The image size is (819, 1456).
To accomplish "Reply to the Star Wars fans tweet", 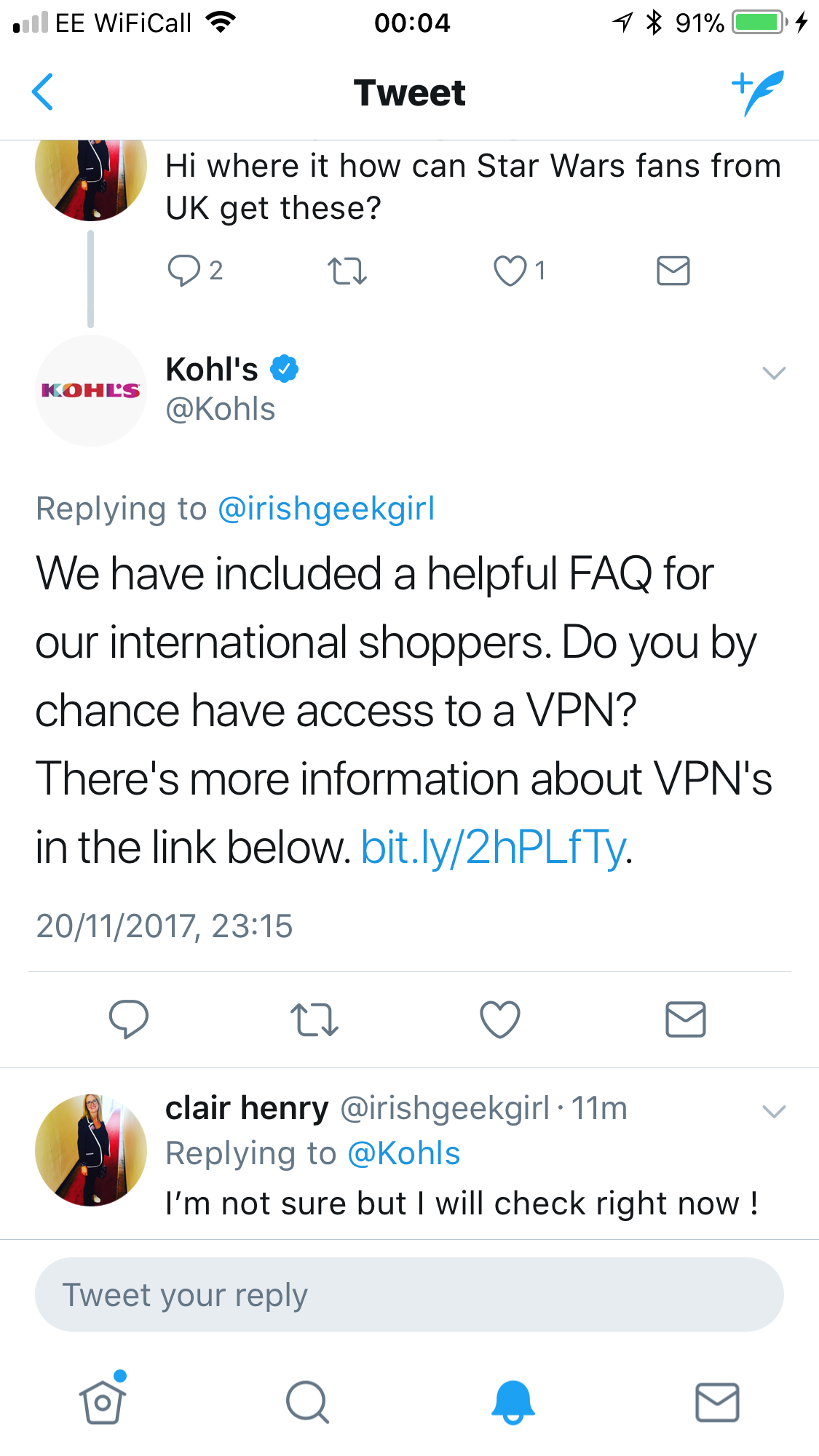I will coord(183,271).
